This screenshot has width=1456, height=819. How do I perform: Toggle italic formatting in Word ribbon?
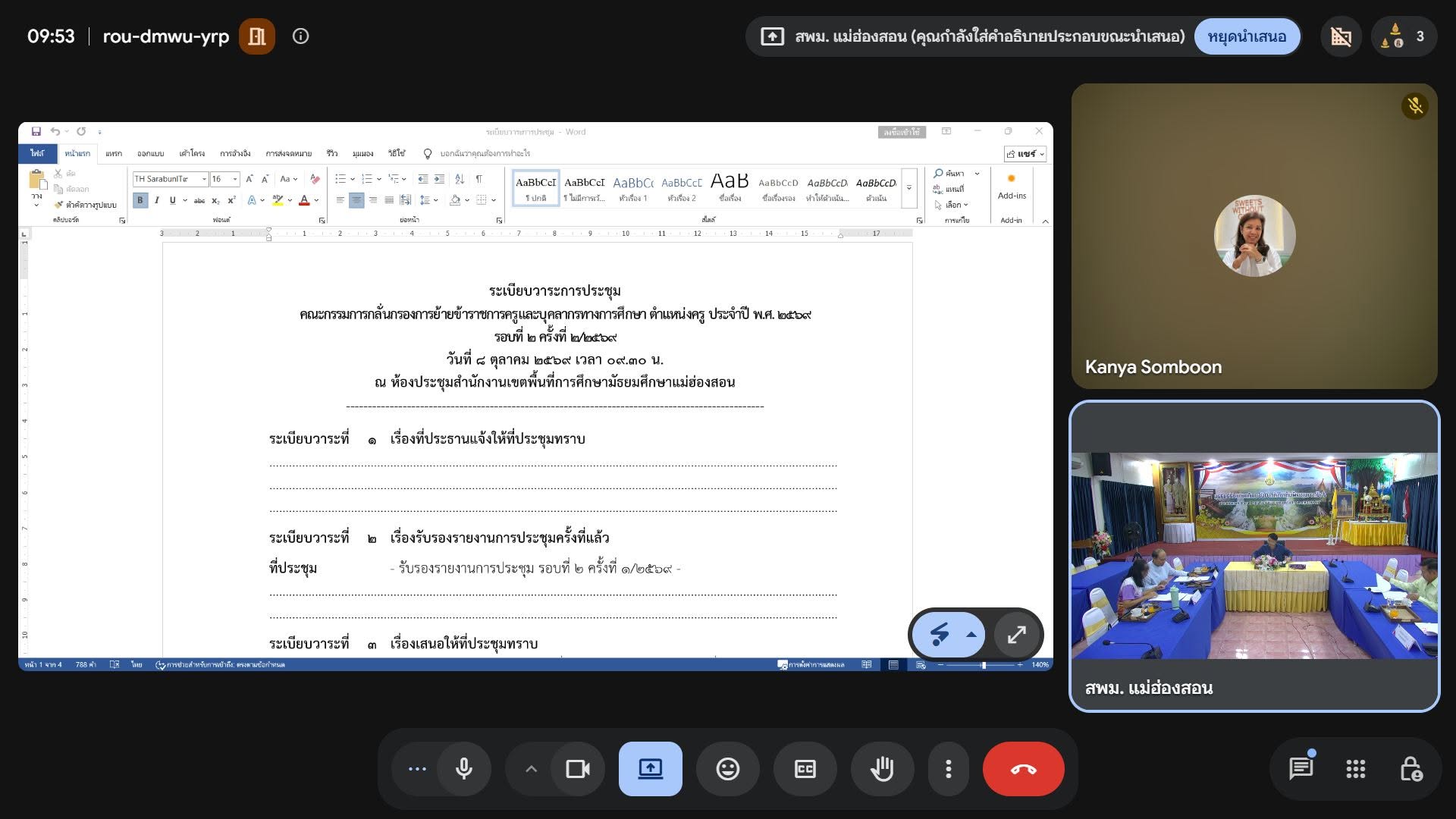156,200
